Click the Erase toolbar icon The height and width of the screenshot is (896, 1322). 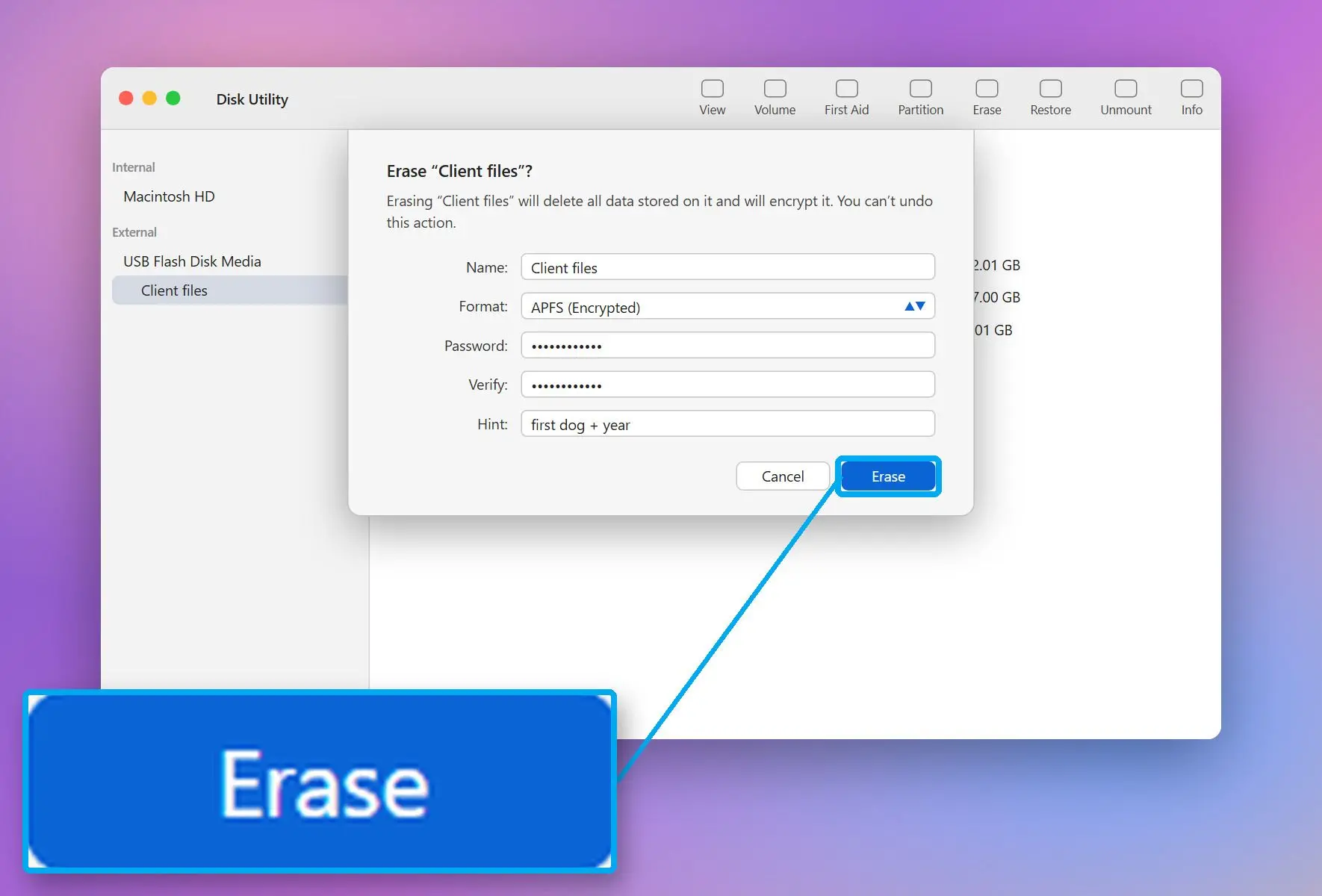tap(987, 98)
